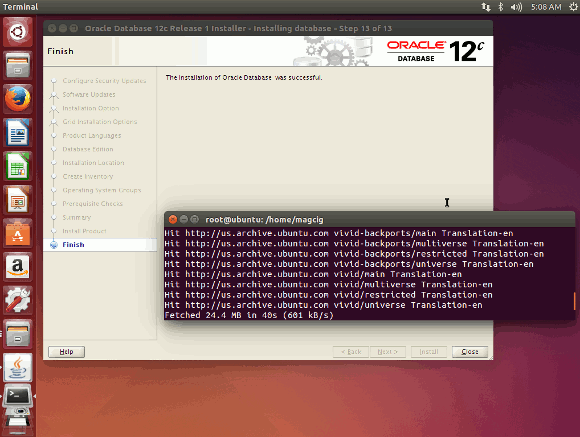Click the Help button in Oracle installer
580x437 pixels.
coord(67,352)
